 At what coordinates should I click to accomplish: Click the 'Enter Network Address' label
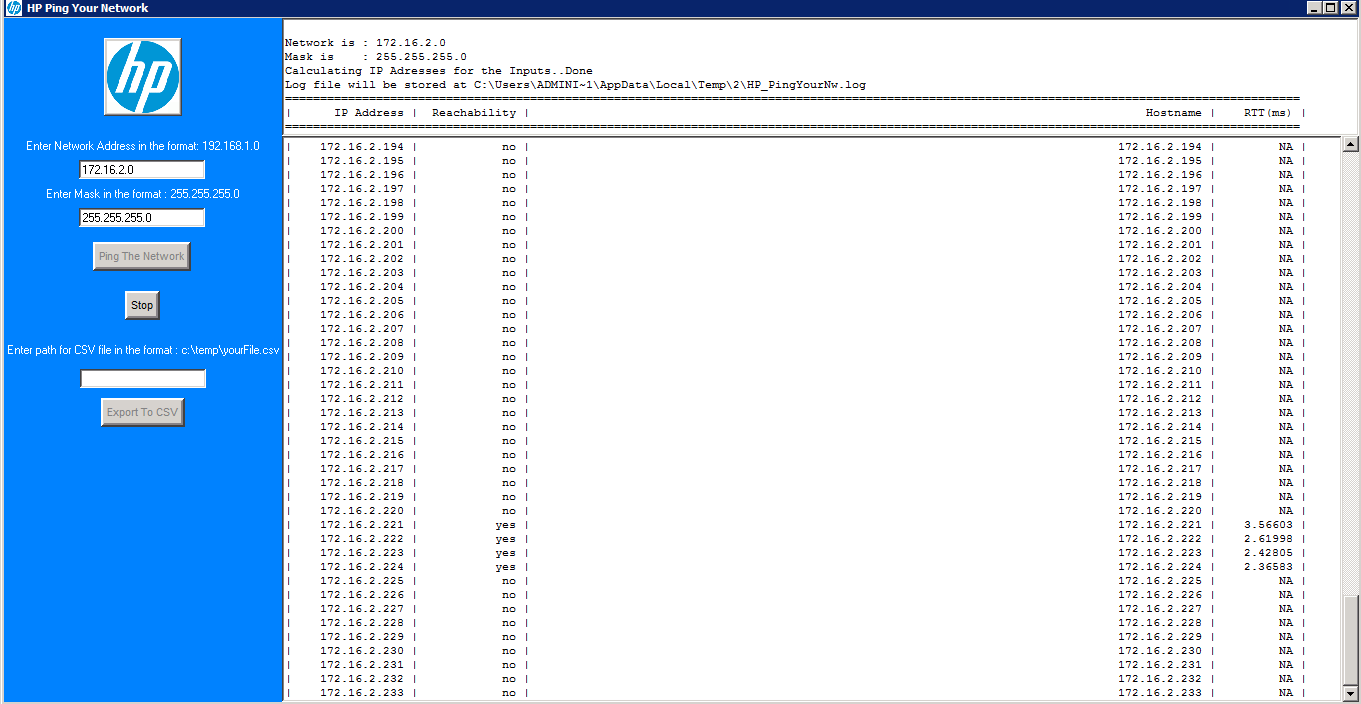(x=142, y=146)
